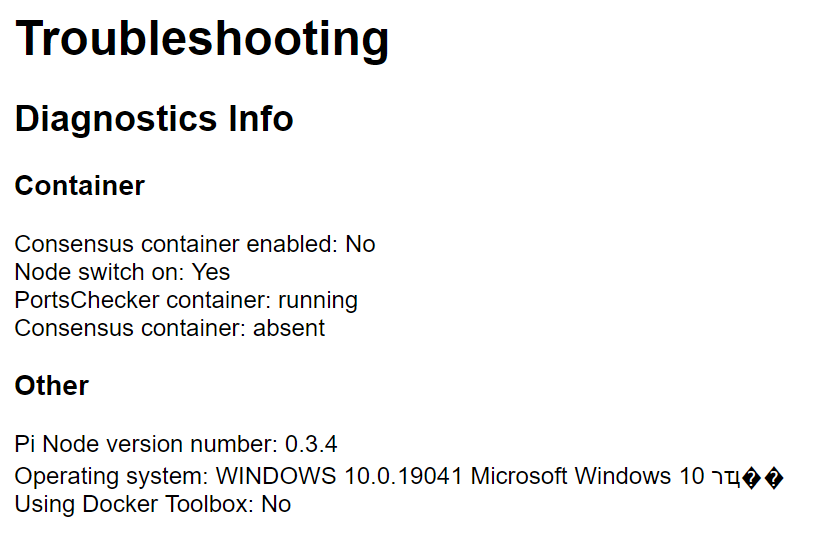
Task: Click the 10.0.19041 build number text
Action: (403, 476)
